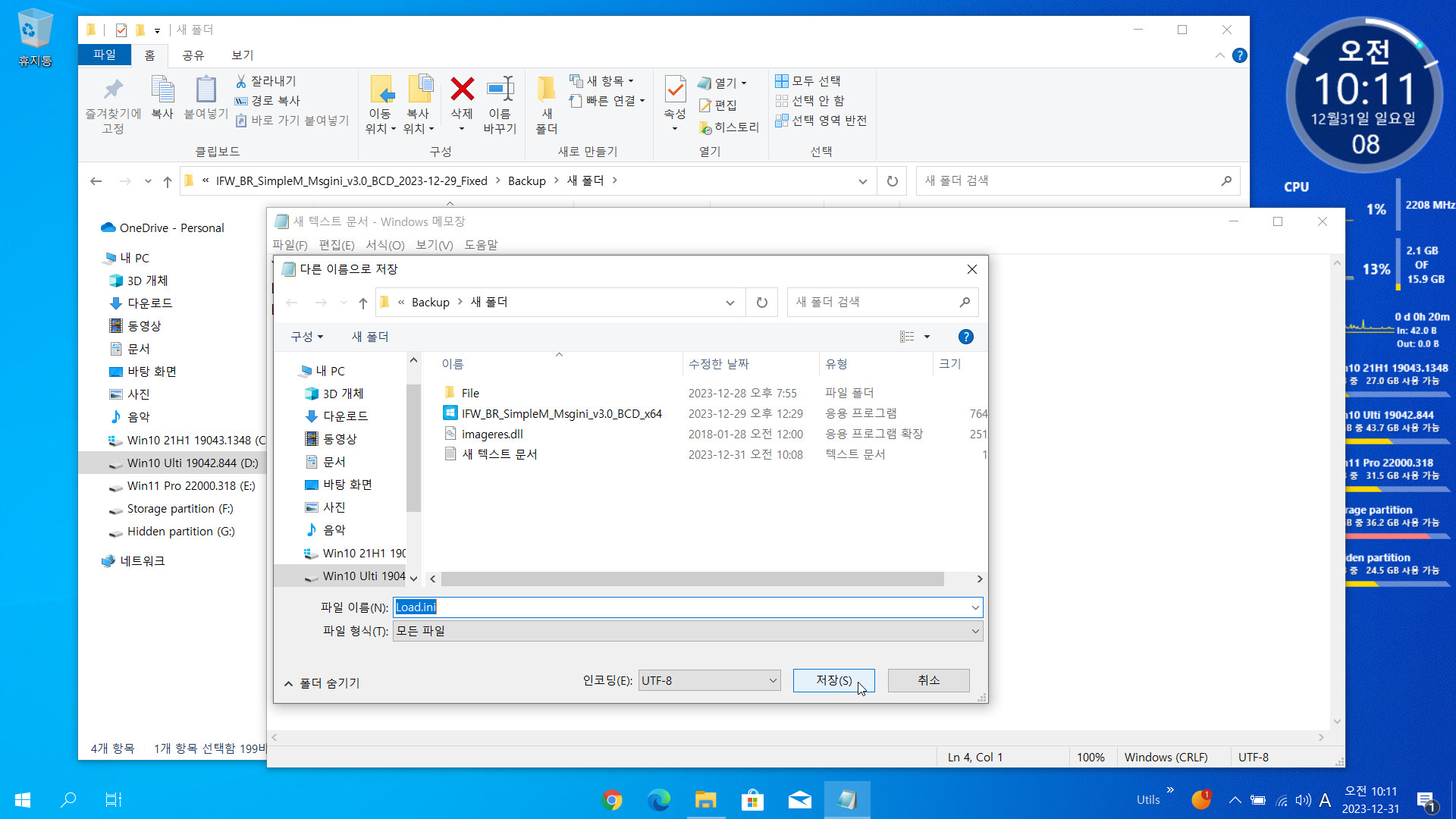Click search magnifier in Save As search box
1456x819 pixels.
[965, 302]
